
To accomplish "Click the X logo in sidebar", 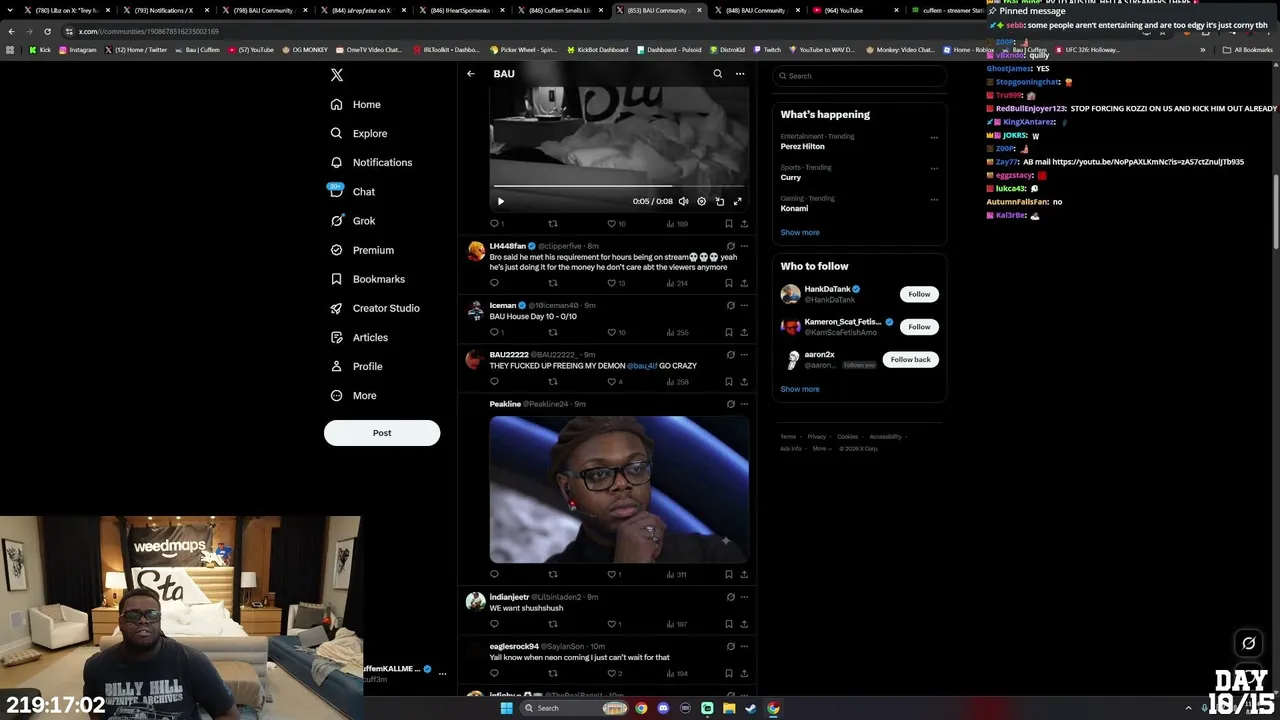I will coord(337,75).
